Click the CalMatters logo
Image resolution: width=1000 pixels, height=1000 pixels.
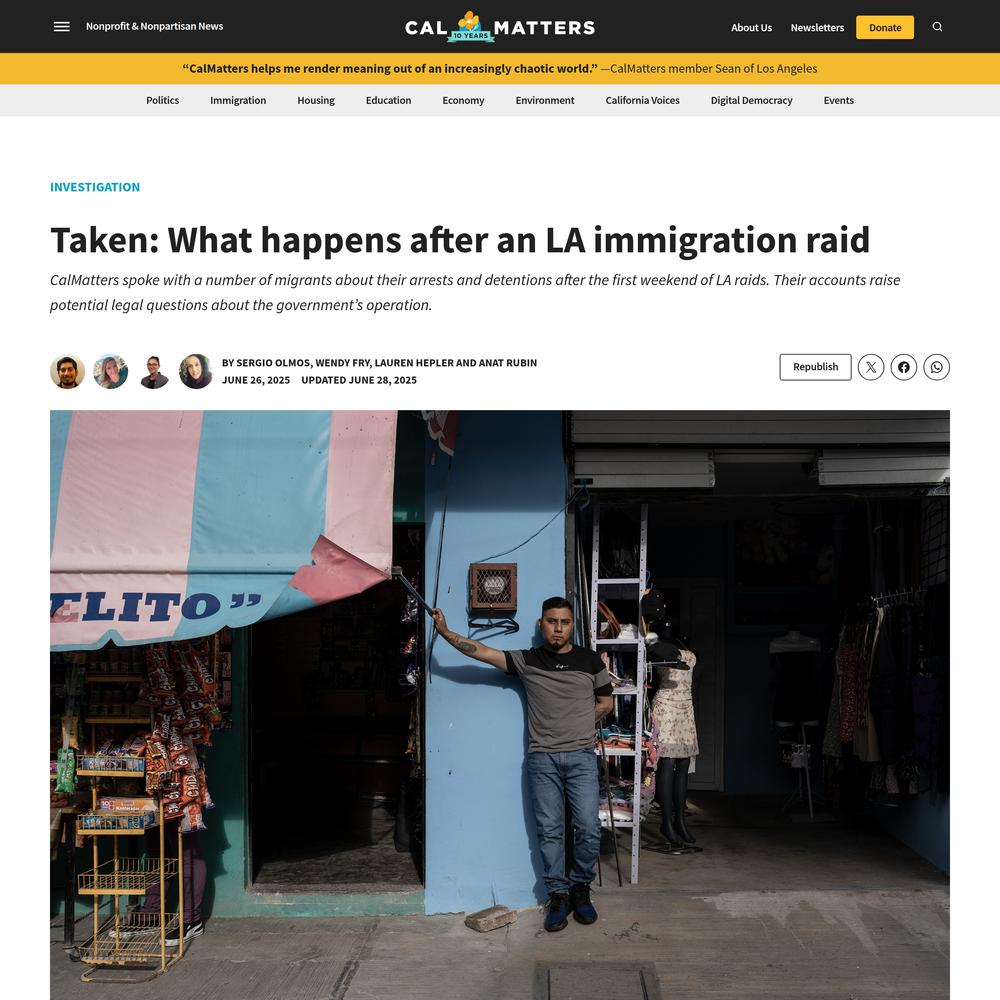[500, 27]
